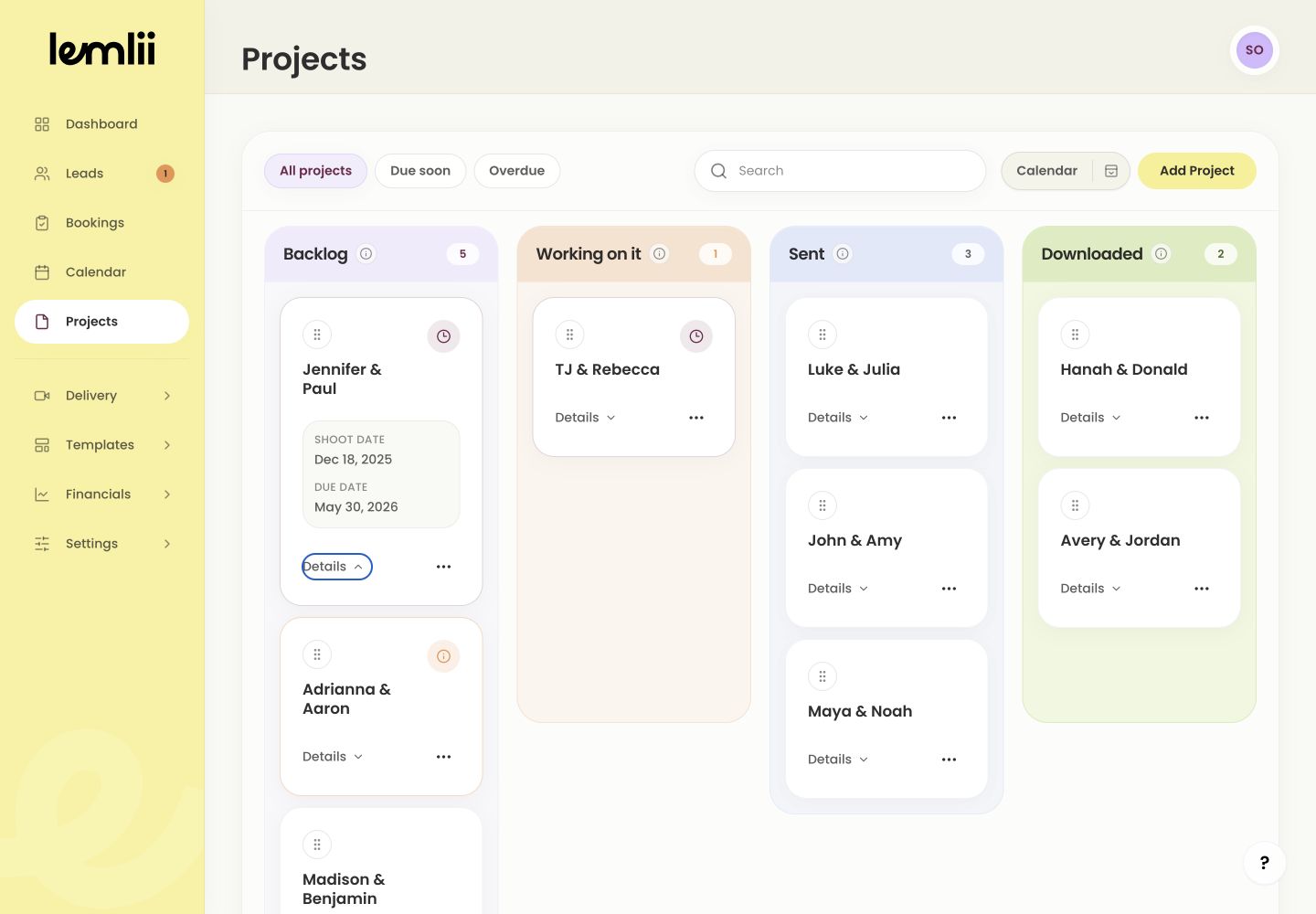1316x914 pixels.
Task: Expand the Financials sidebar submenu
Action: pos(102,494)
